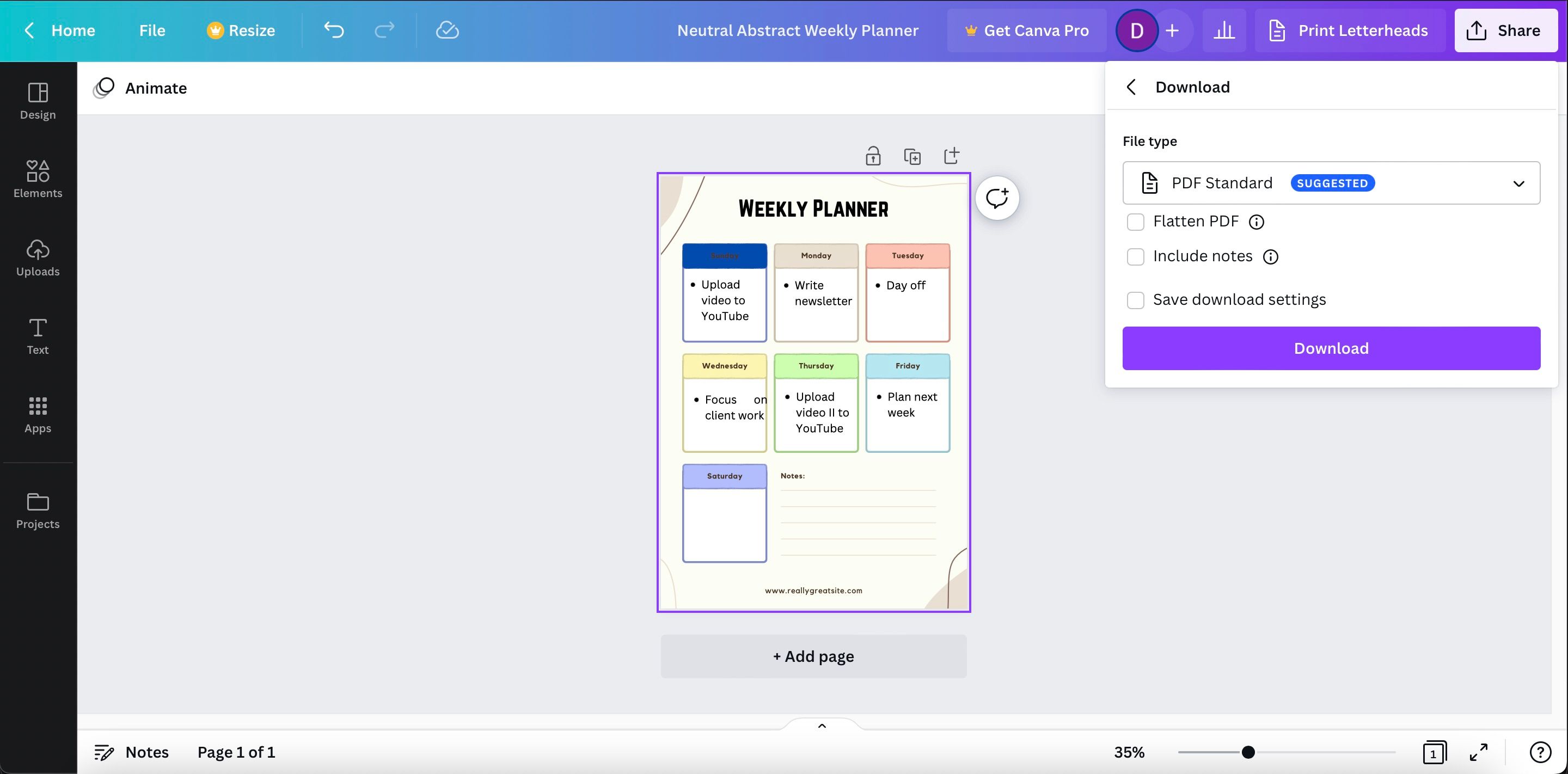Open the Resize menu

coord(241,30)
